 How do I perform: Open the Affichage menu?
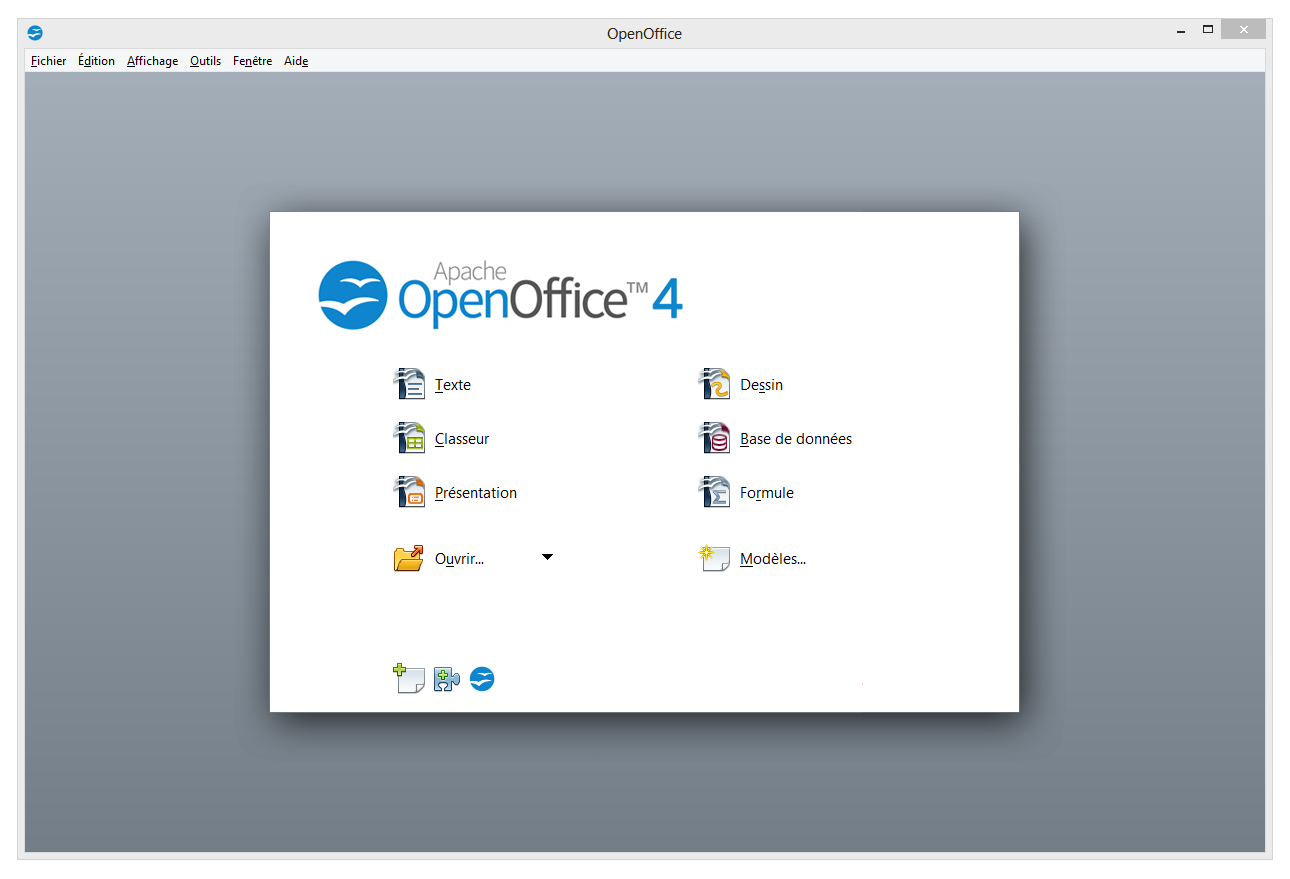tap(152, 61)
